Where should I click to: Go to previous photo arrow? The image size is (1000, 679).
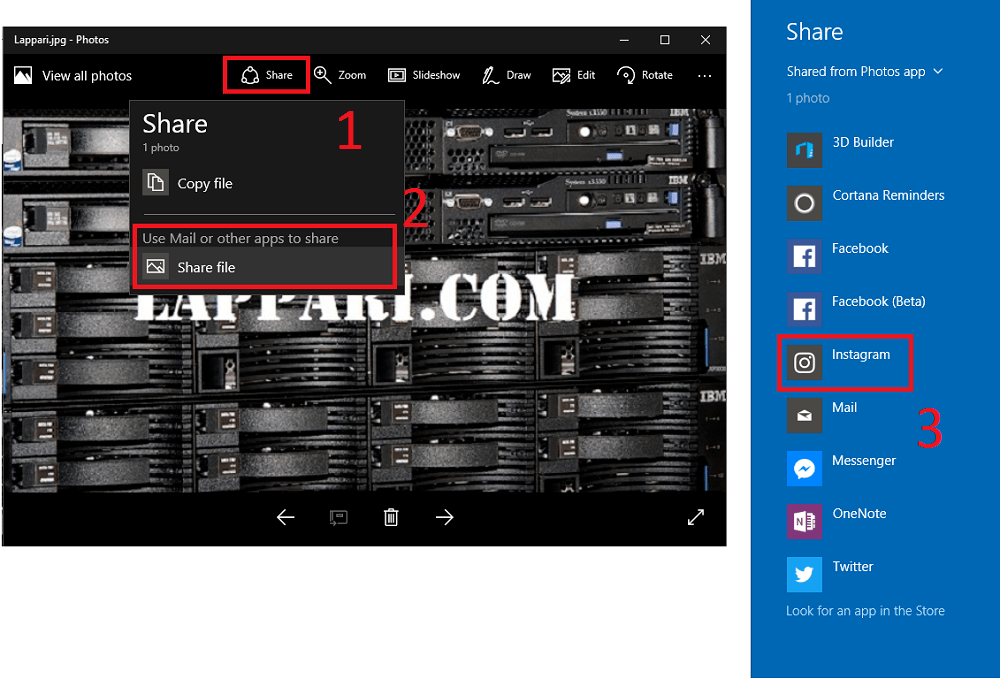285,517
